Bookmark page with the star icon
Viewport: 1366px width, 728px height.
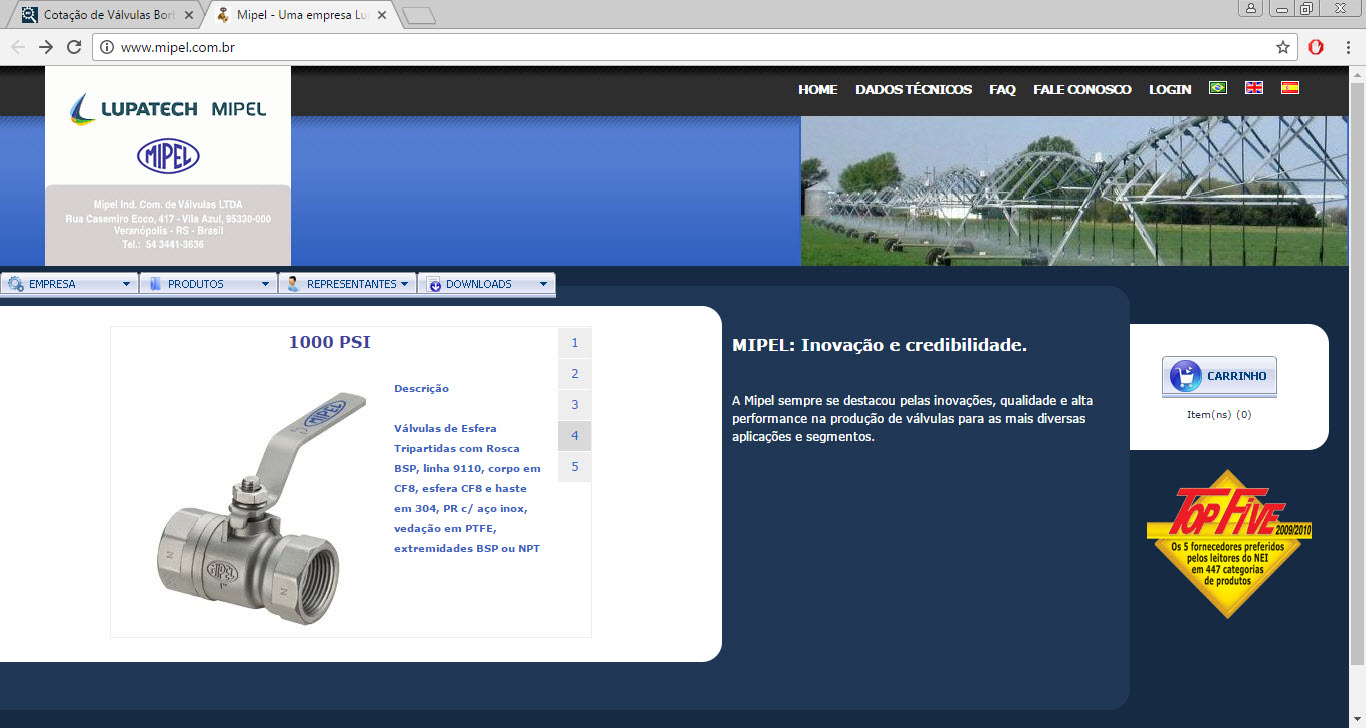coord(1283,47)
